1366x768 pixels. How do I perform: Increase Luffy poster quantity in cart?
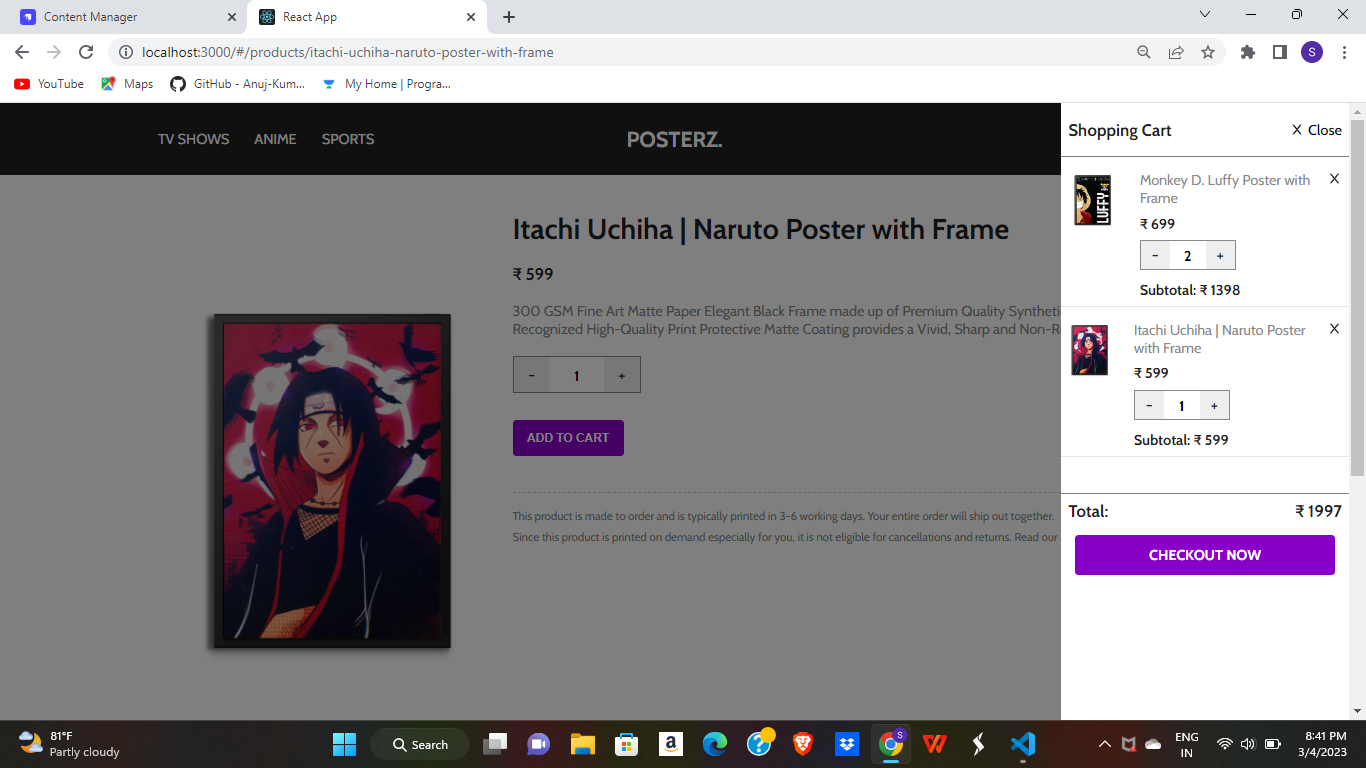pyautogui.click(x=1220, y=255)
